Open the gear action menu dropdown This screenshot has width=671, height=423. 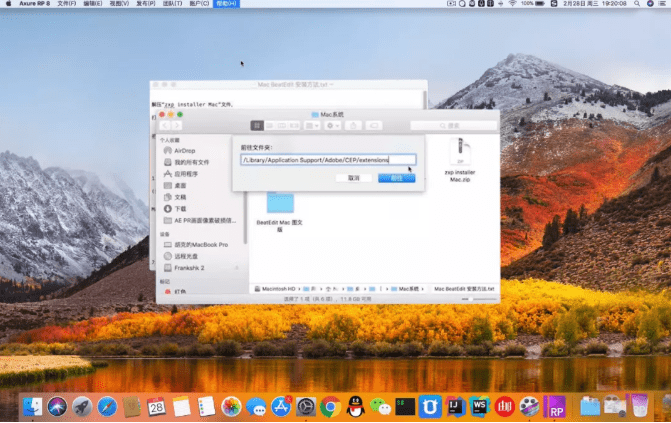[x=333, y=125]
